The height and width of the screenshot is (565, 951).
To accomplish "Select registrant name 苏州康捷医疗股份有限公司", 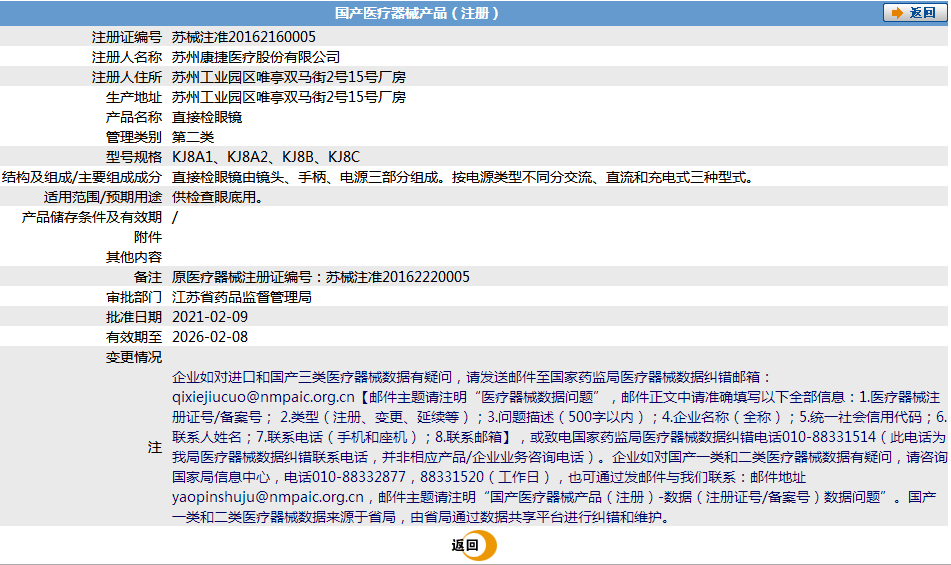I will (256, 57).
